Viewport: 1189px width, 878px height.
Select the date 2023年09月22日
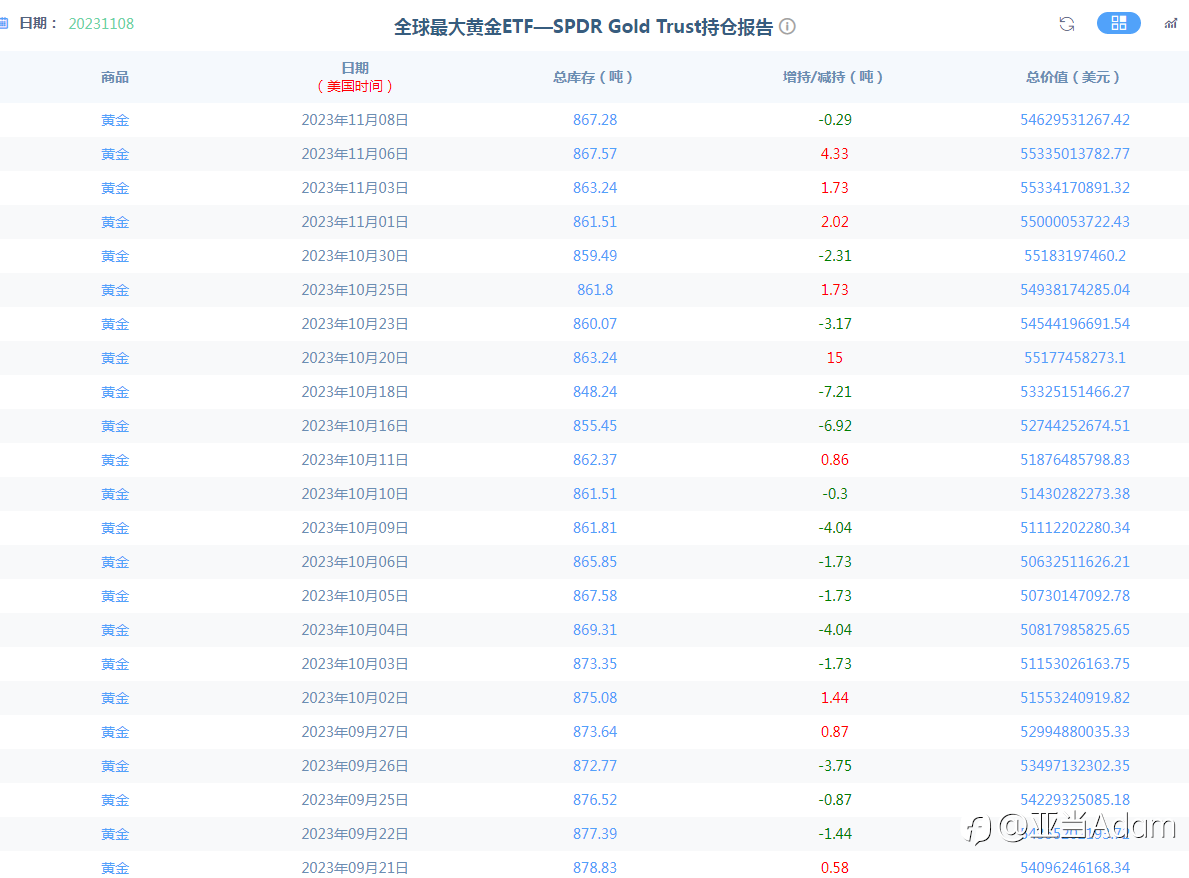click(355, 834)
